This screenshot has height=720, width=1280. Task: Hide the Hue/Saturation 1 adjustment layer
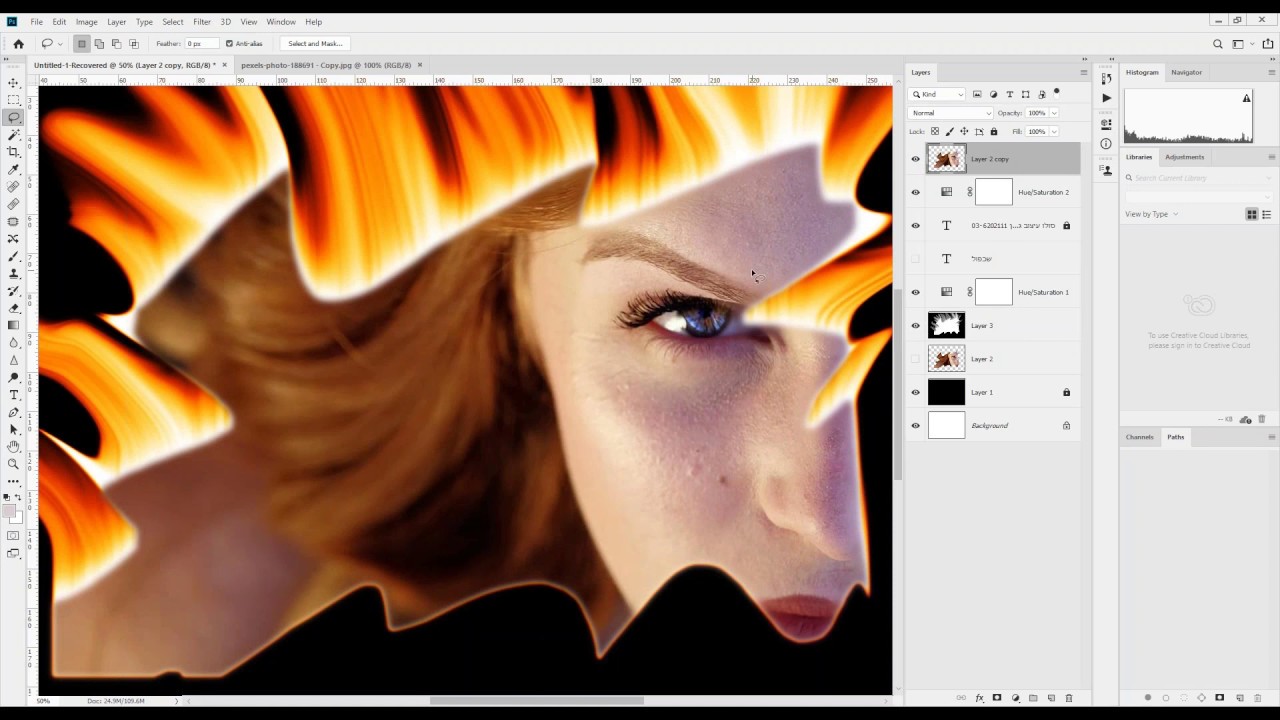915,292
